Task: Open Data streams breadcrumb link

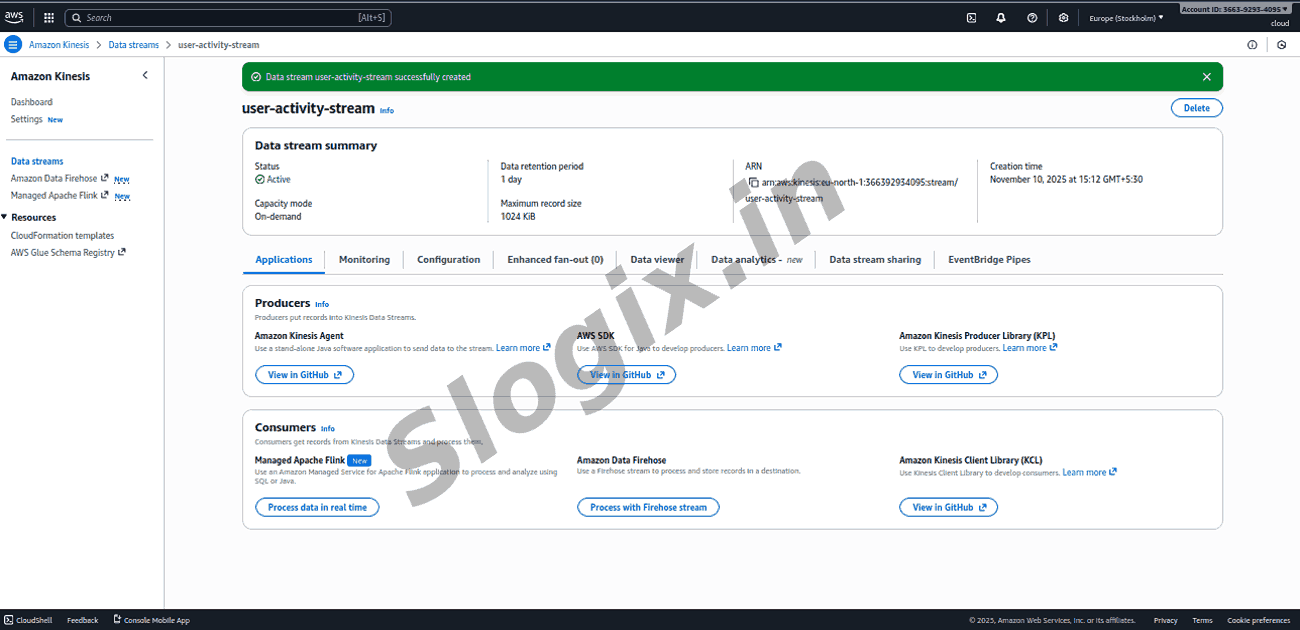Action: (133, 45)
